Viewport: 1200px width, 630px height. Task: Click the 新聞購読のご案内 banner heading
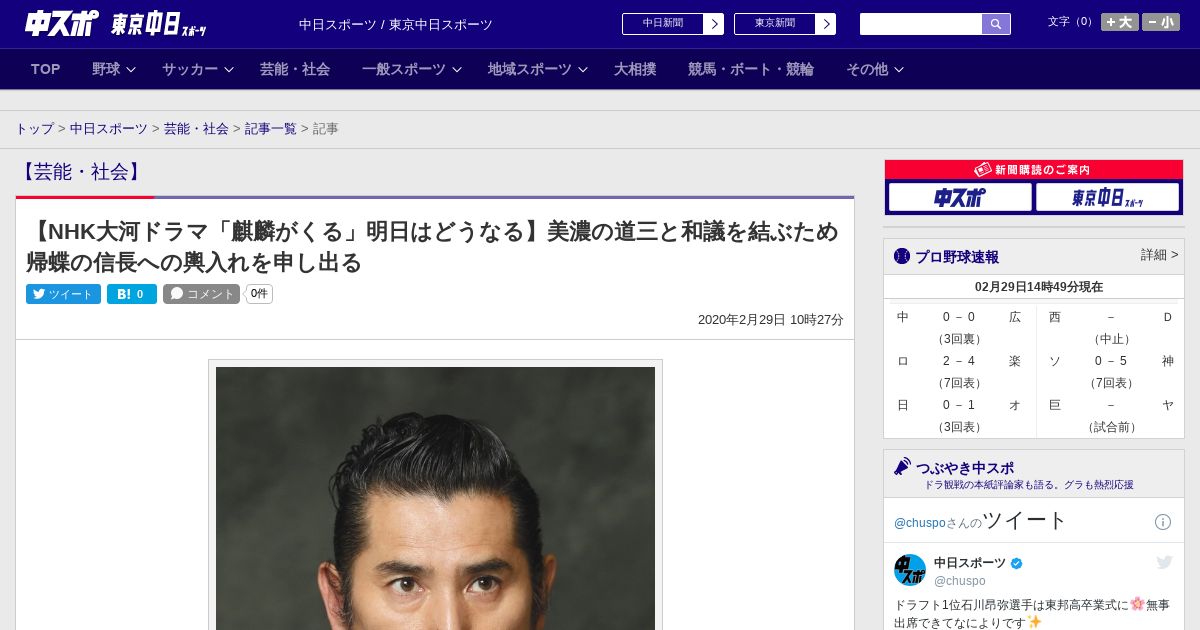[x=1033, y=170]
